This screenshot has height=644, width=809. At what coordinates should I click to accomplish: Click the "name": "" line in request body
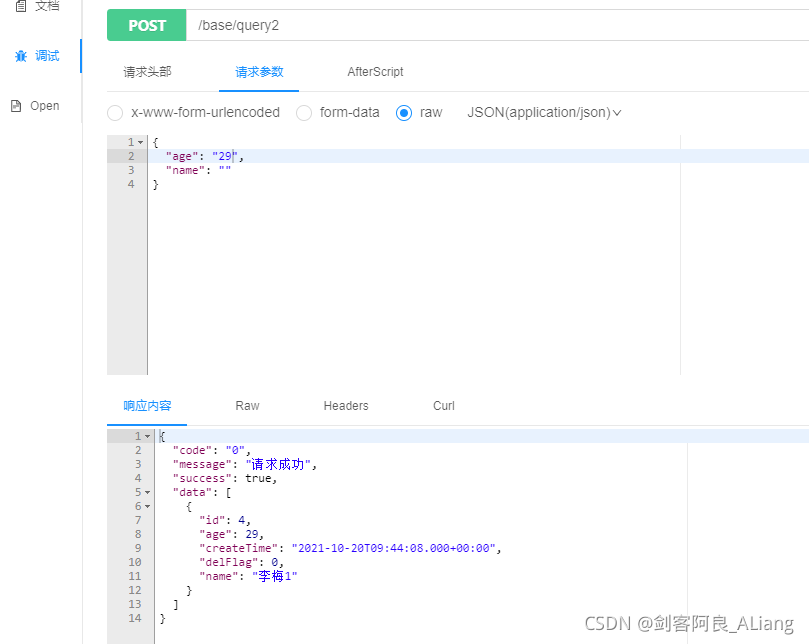click(198, 170)
